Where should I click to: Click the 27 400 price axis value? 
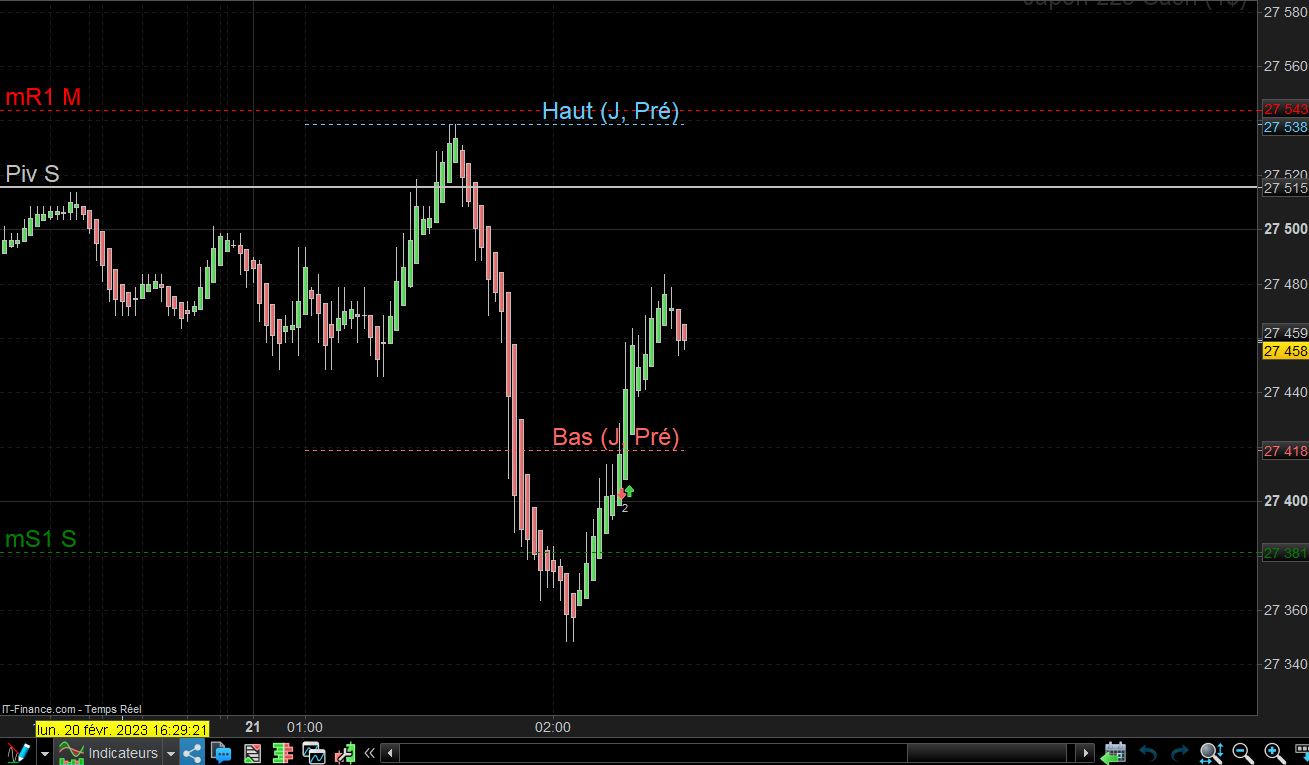point(1286,500)
